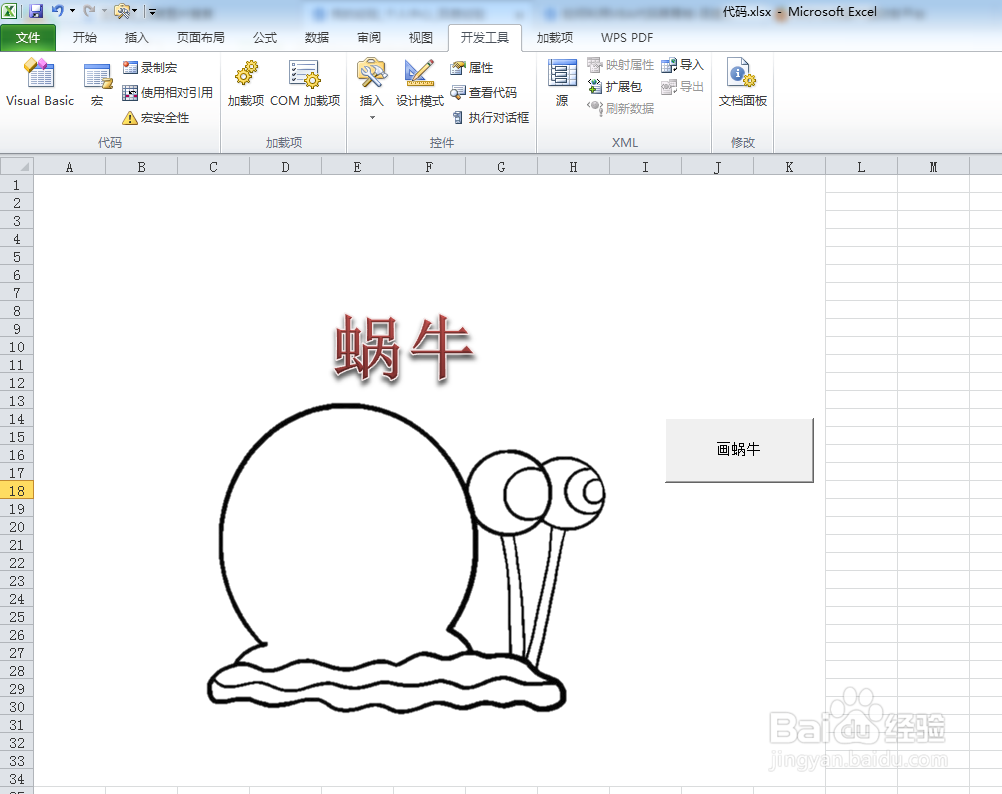Click the 源 (Source) XML icon
The image size is (1002, 794).
tap(561, 85)
